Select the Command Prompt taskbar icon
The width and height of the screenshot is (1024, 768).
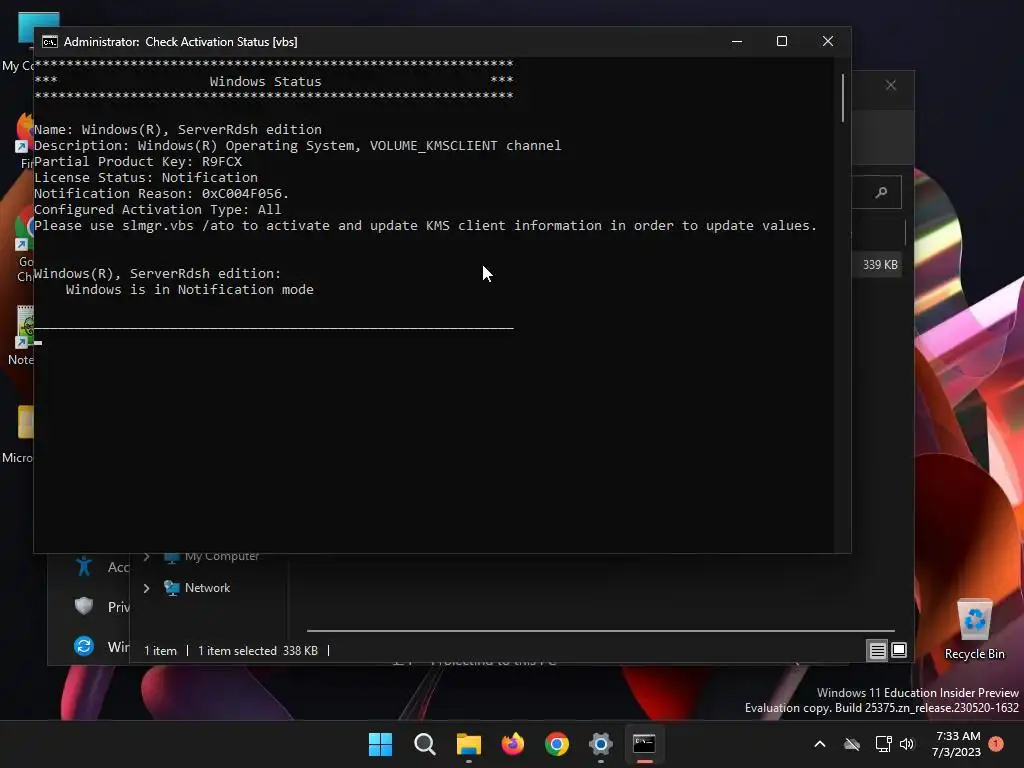tap(644, 744)
